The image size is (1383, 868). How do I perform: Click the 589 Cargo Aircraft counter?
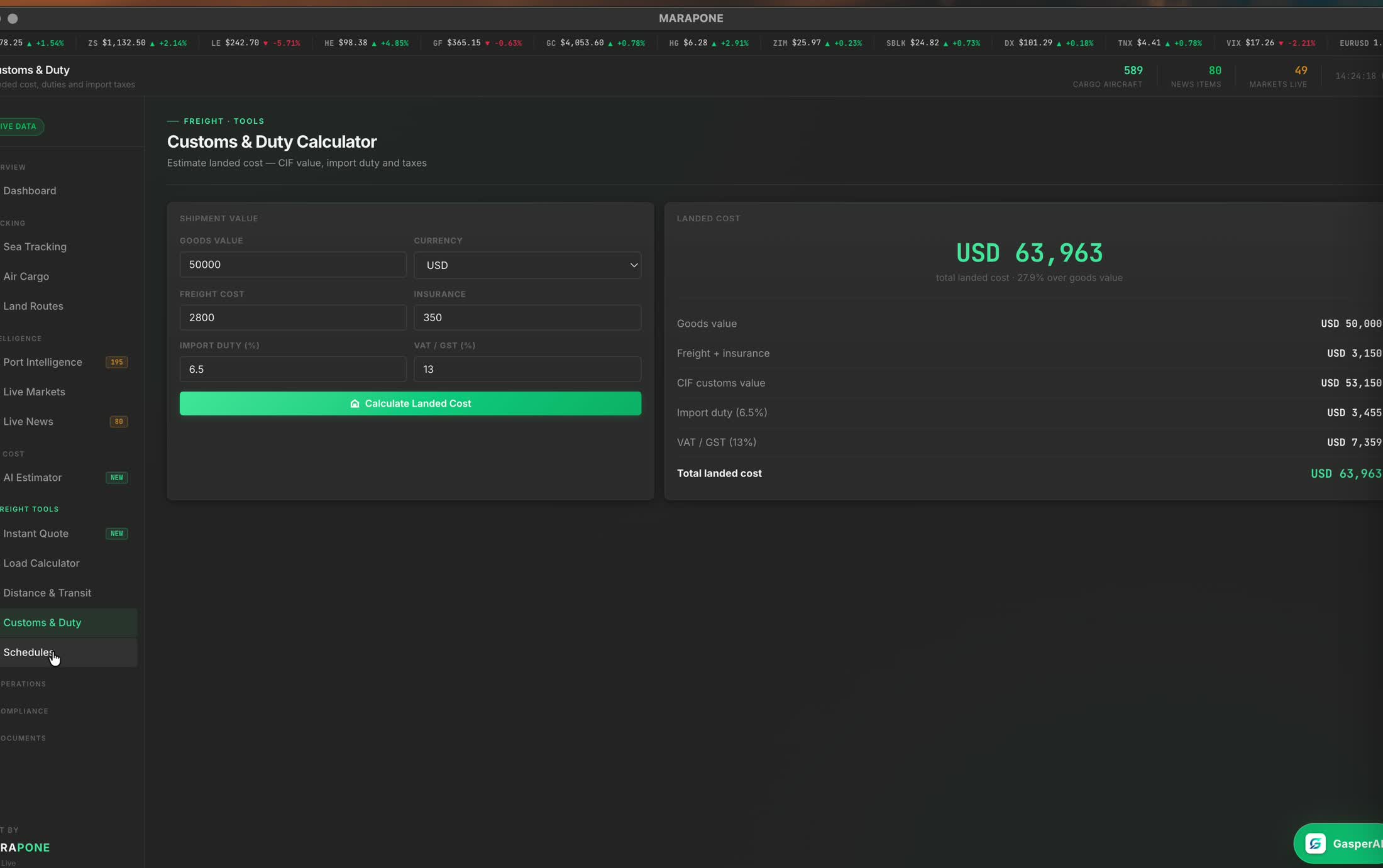(1108, 76)
